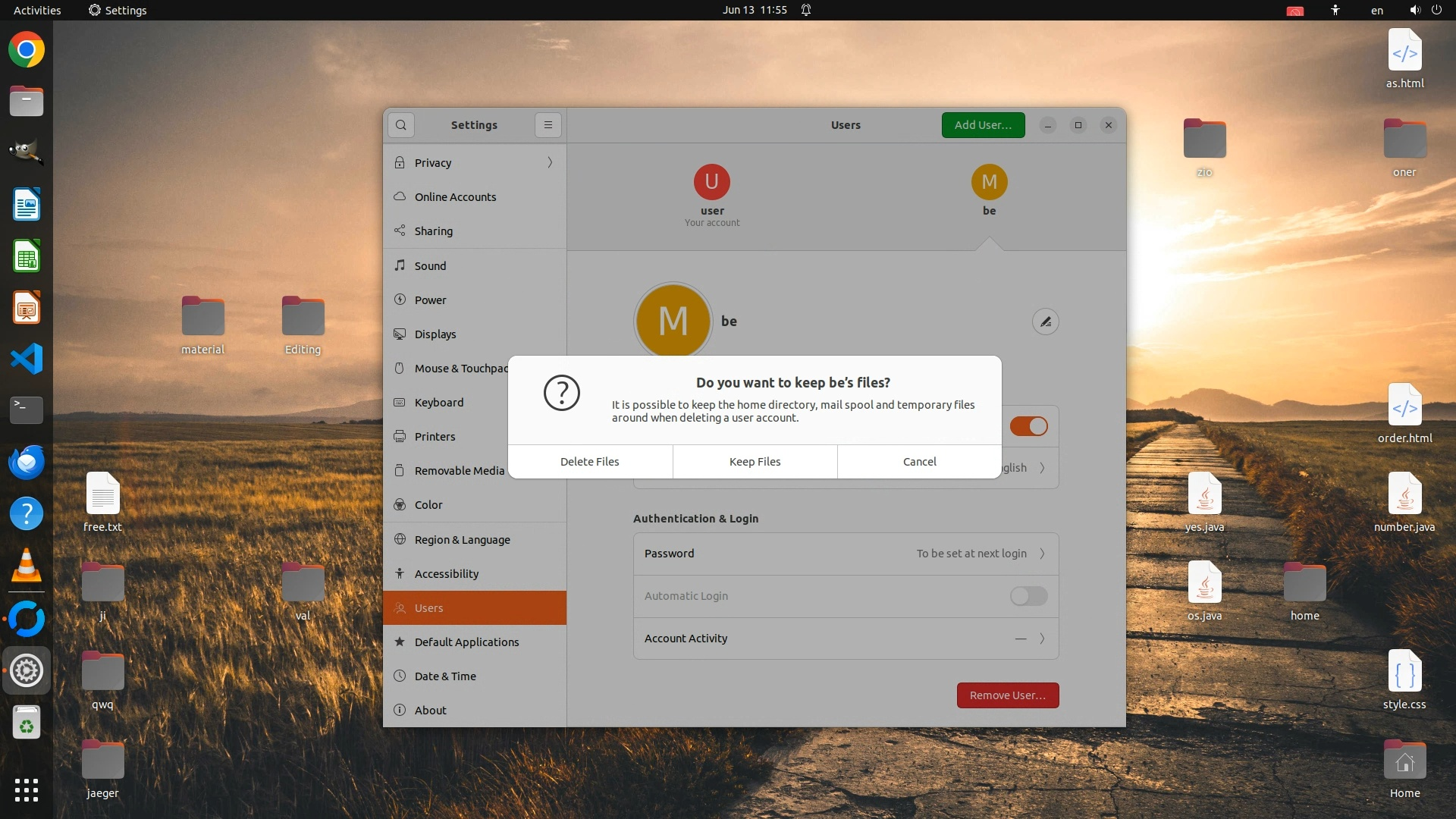Click the Delete Files button
This screenshot has height=819, width=1456.
click(x=589, y=462)
